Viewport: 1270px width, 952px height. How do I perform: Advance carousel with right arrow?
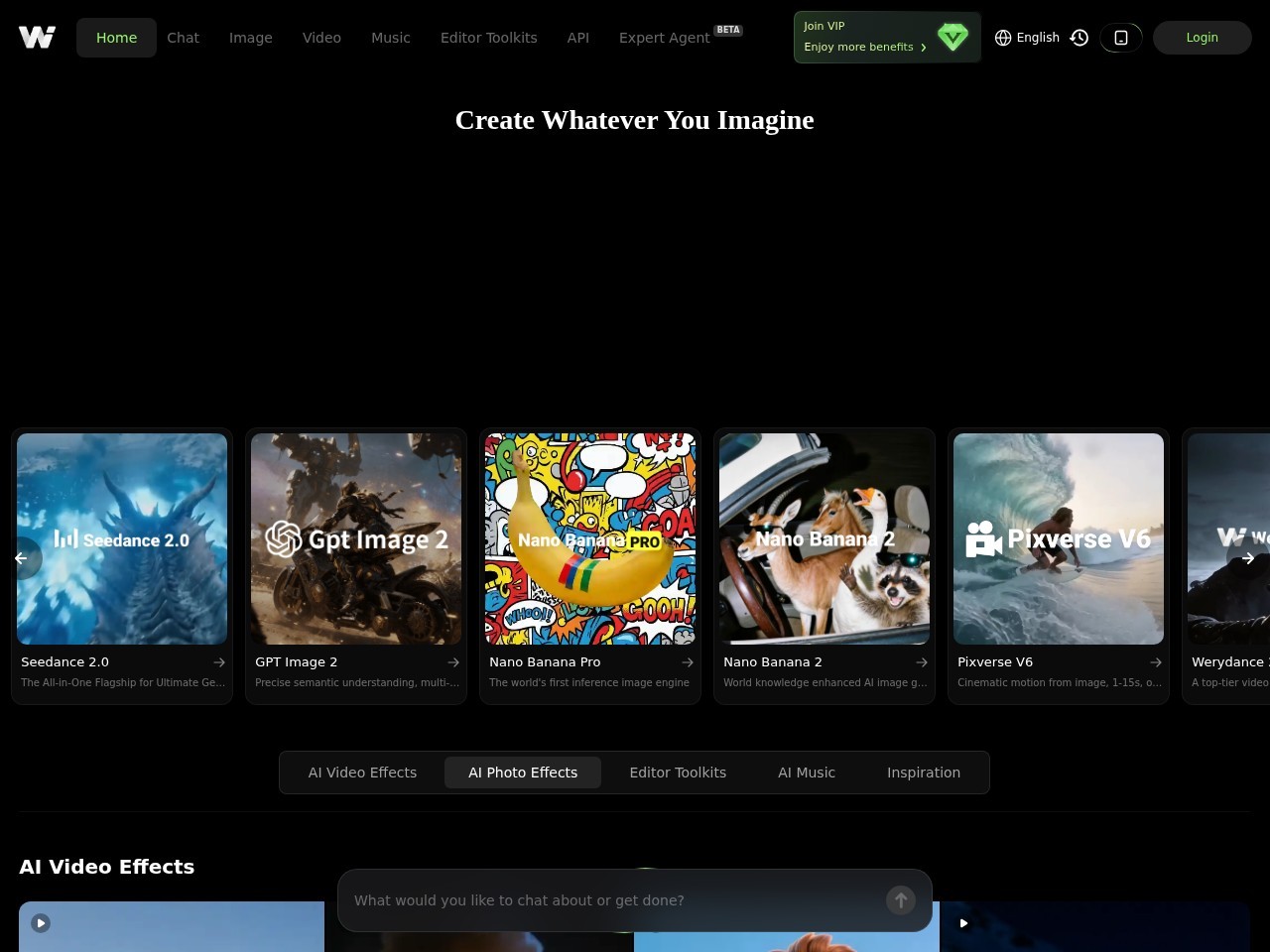click(x=1248, y=558)
